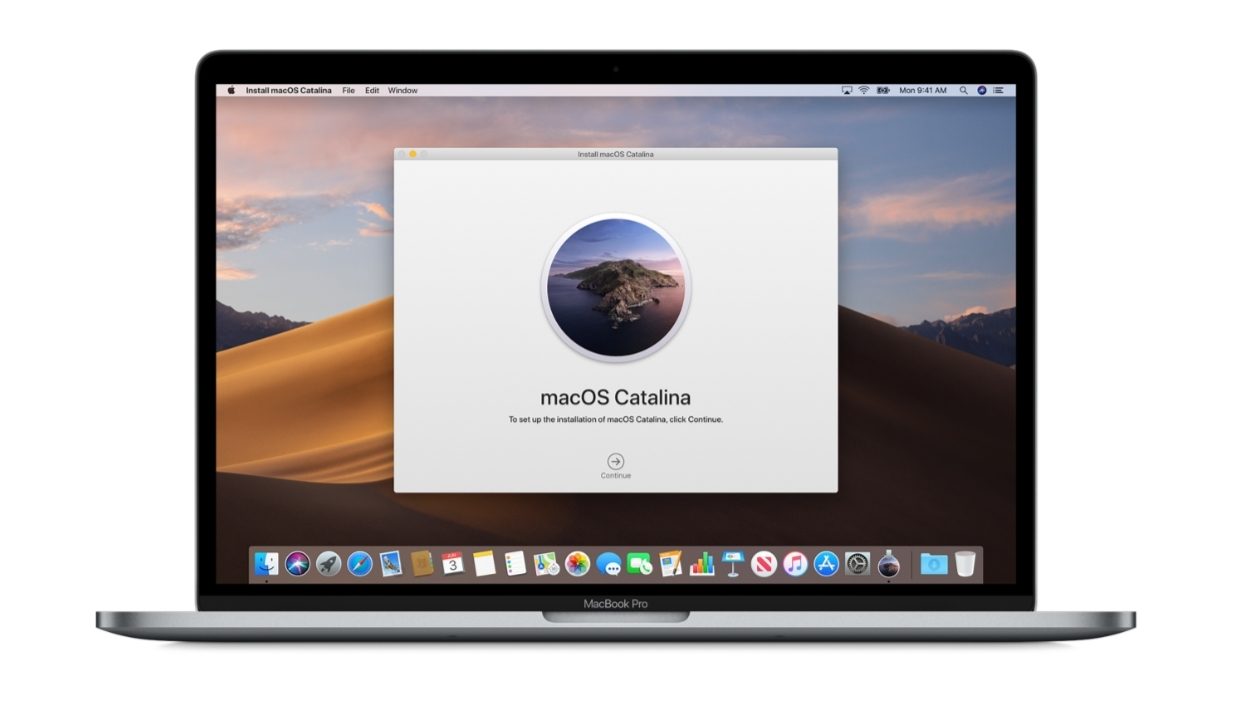Check the battery status icon
This screenshot has width=1256, height=708.
883,90
